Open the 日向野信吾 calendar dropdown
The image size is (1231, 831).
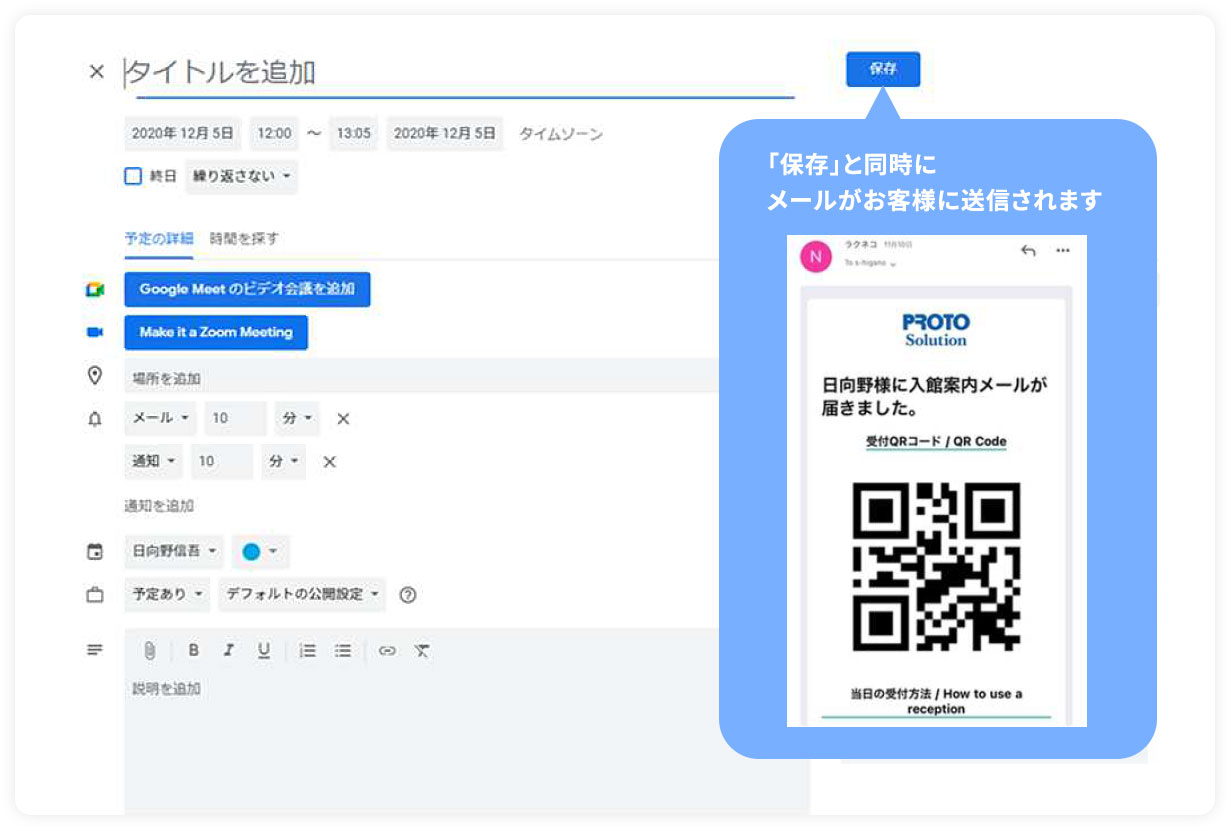point(174,551)
